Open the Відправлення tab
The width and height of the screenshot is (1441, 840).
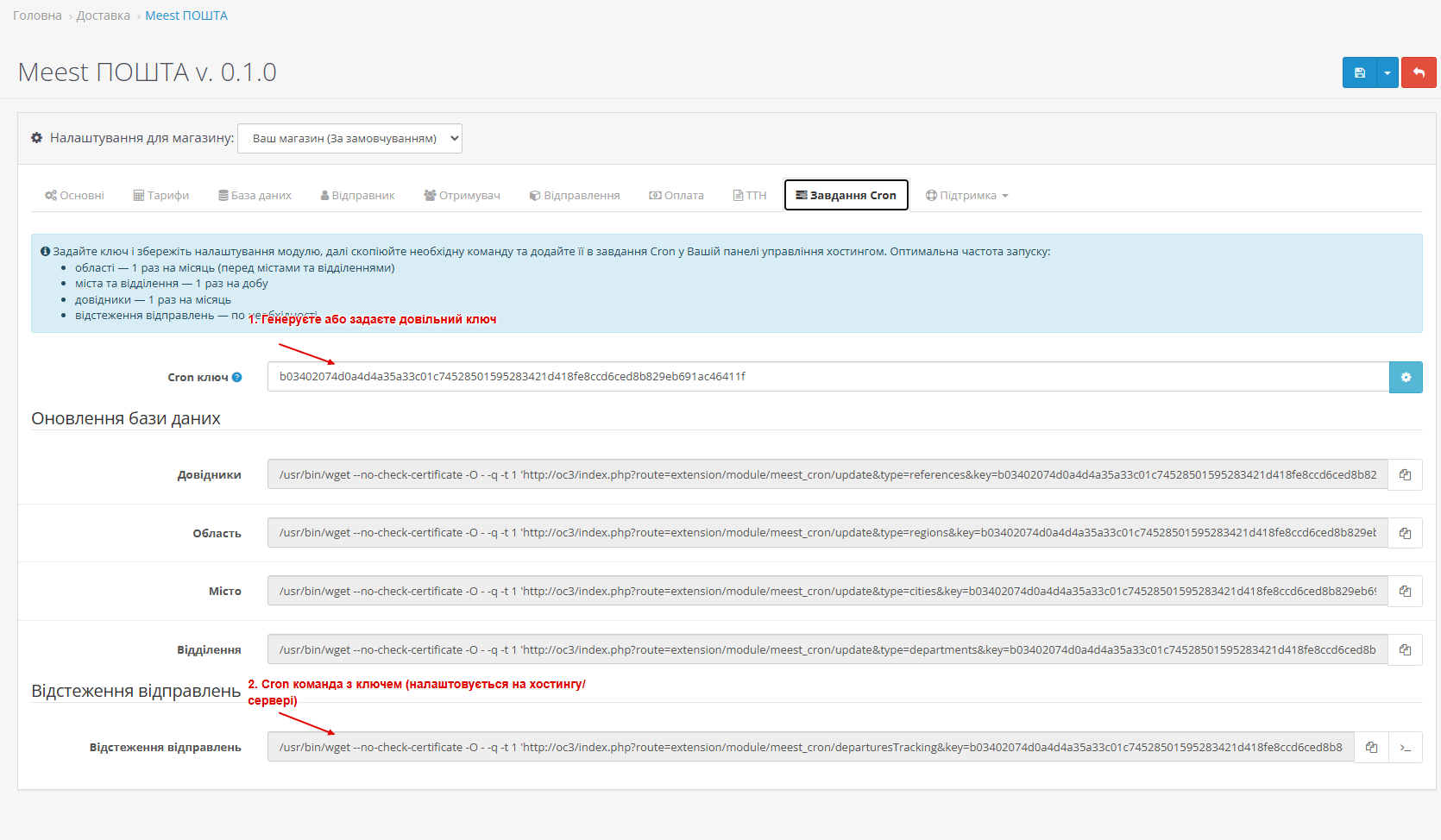point(575,196)
